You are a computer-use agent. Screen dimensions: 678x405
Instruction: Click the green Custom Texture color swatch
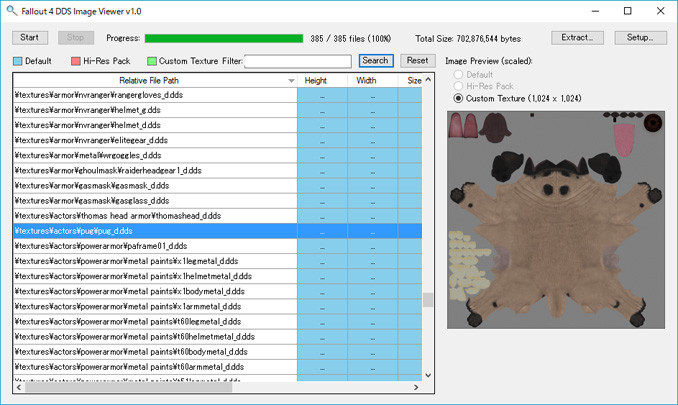(152, 61)
